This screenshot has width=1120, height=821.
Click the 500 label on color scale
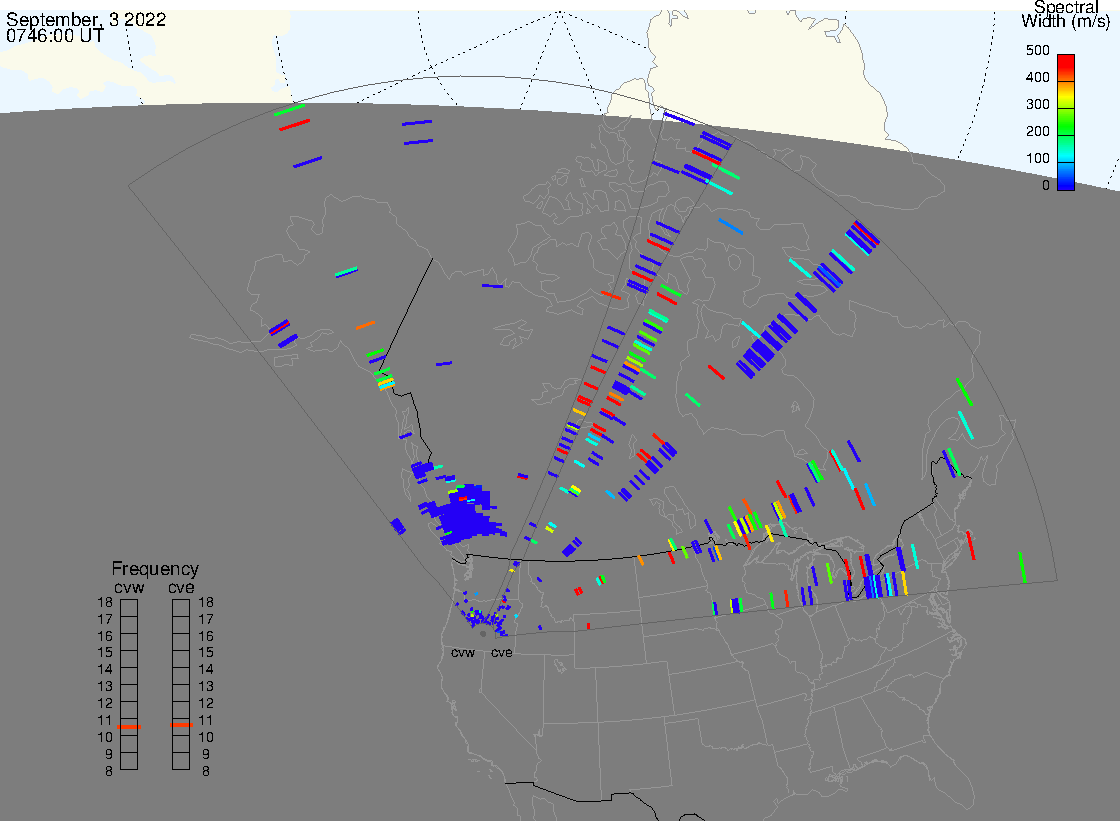pos(1037,50)
